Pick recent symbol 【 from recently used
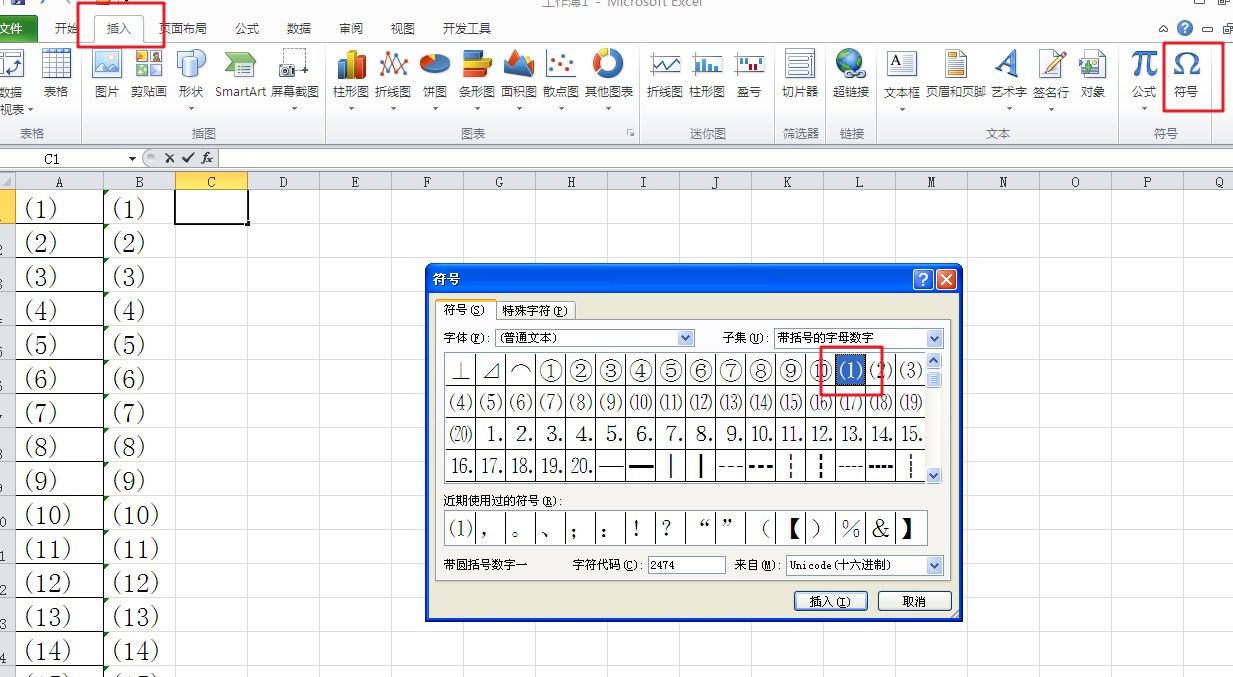This screenshot has height=677, width=1233. [x=790, y=528]
